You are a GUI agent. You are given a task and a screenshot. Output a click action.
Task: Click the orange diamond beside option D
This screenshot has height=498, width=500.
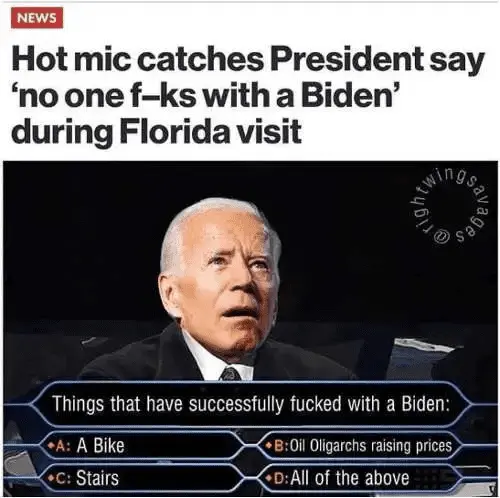[269, 478]
